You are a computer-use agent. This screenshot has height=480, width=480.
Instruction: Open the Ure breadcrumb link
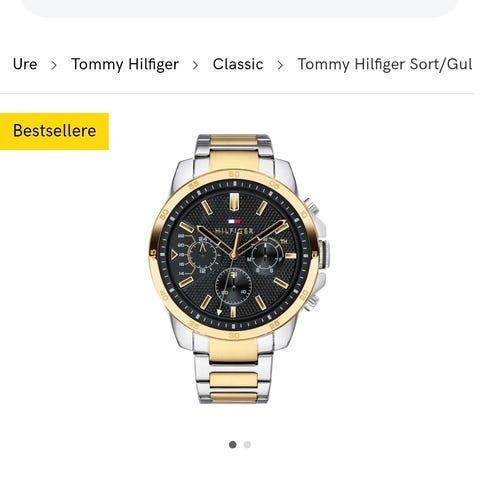pyautogui.click(x=25, y=64)
